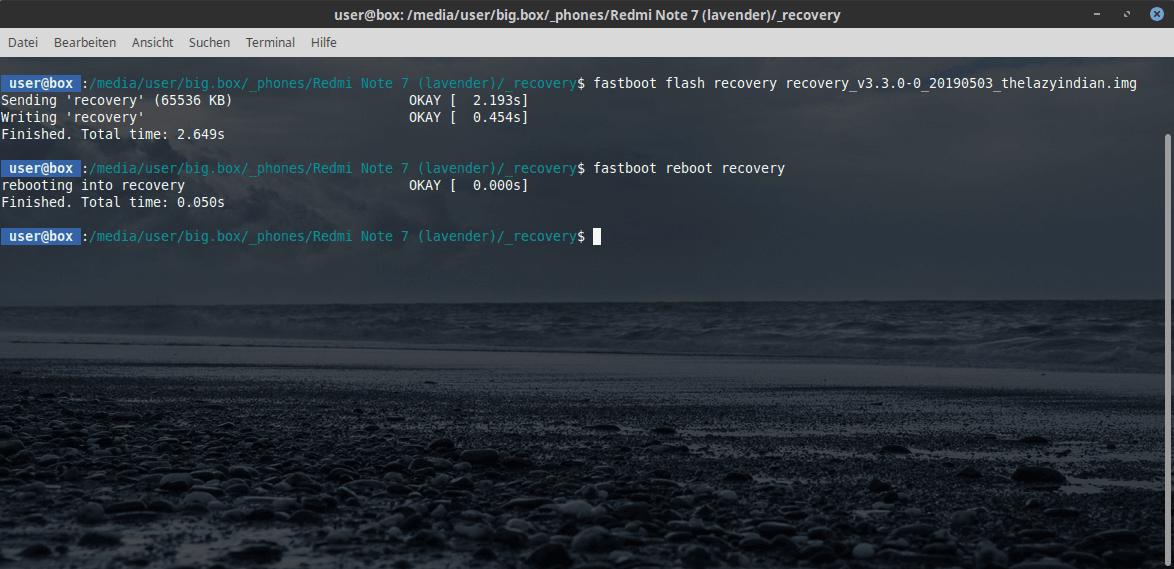Click the 'OKAY [ 0.000s]' status
The image size is (1174, 569).
pyautogui.click(x=469, y=185)
